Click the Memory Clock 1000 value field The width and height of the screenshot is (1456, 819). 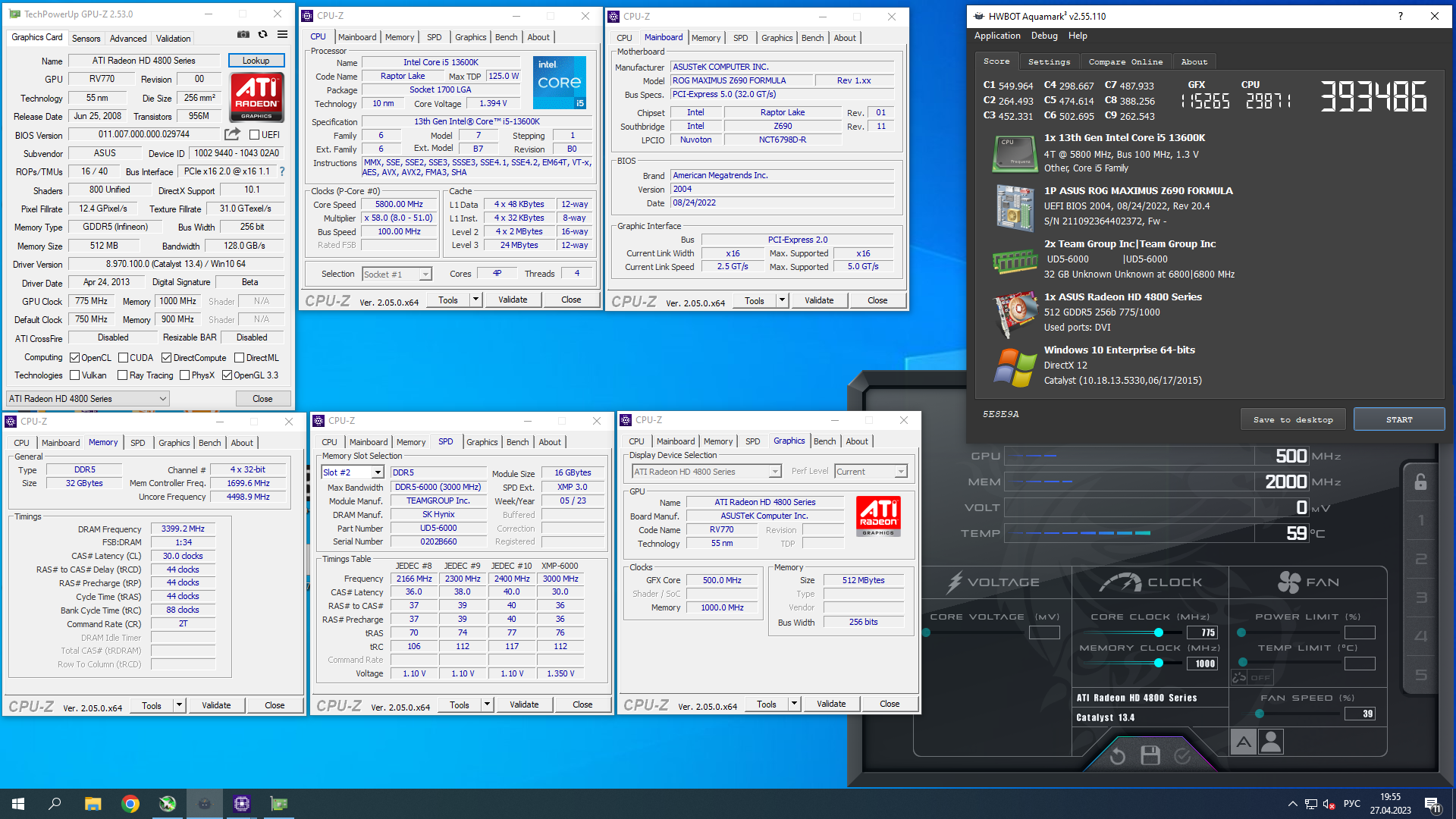(1202, 664)
